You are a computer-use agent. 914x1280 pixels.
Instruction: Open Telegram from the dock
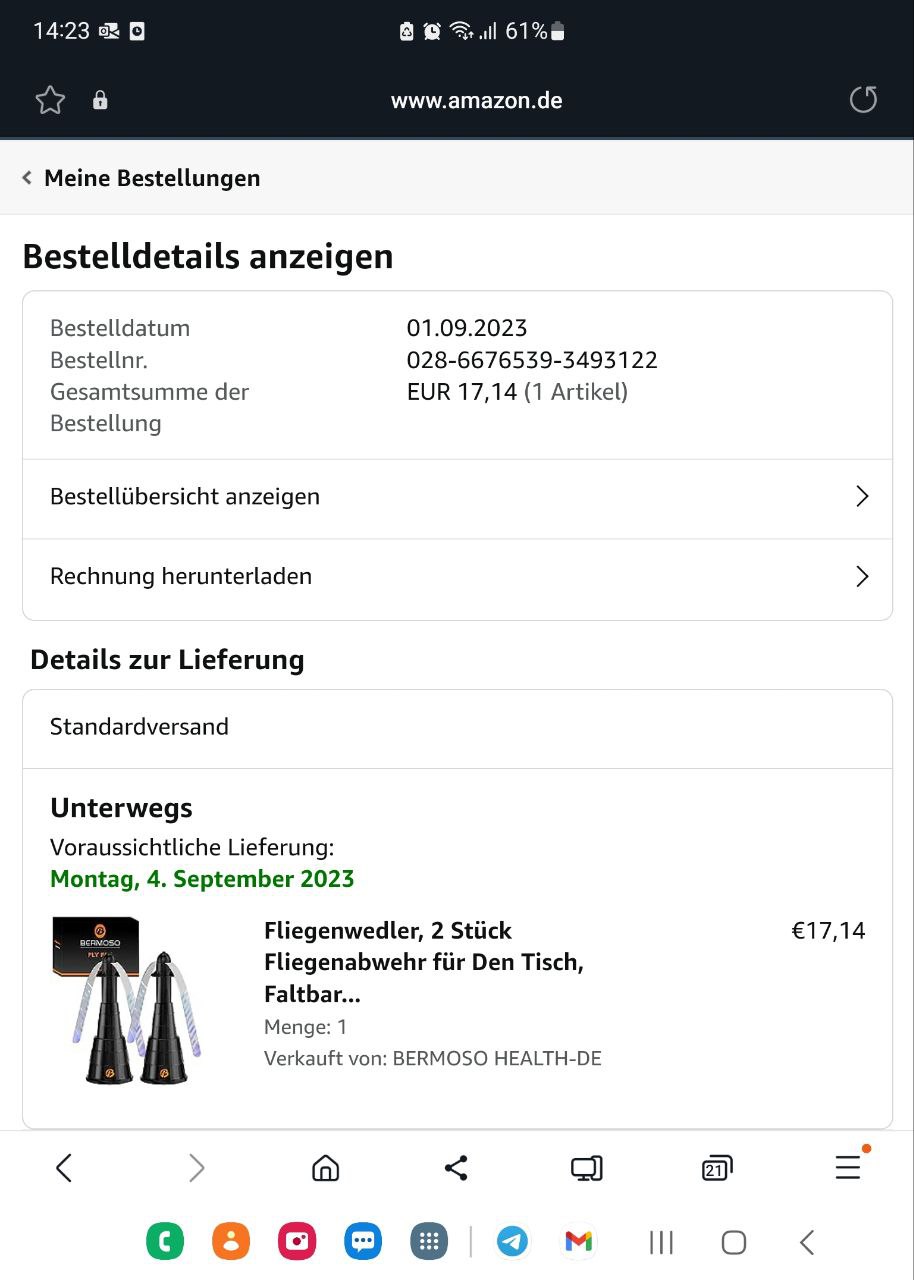[x=513, y=1242]
